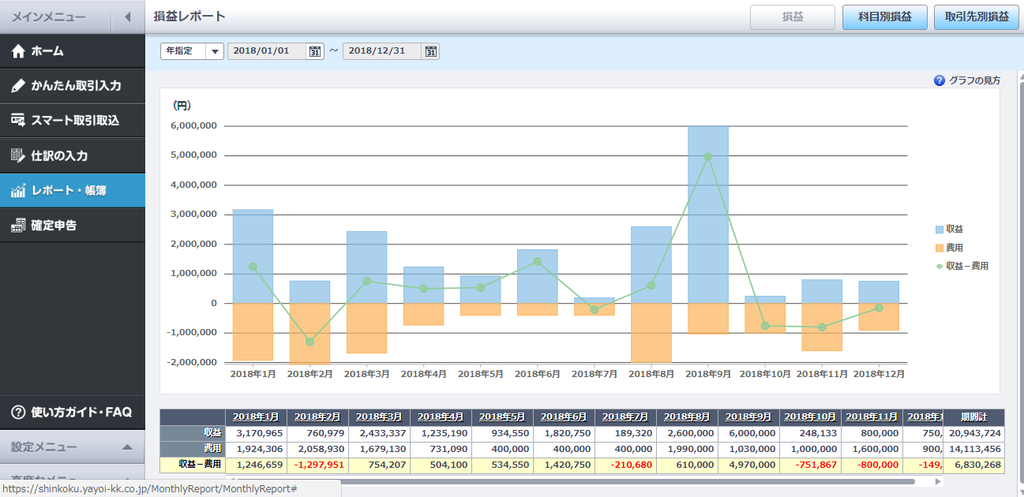Viewport: 1024px width, 497px height.
Task: Click the 2018年2月 expense bar
Action: (310, 333)
